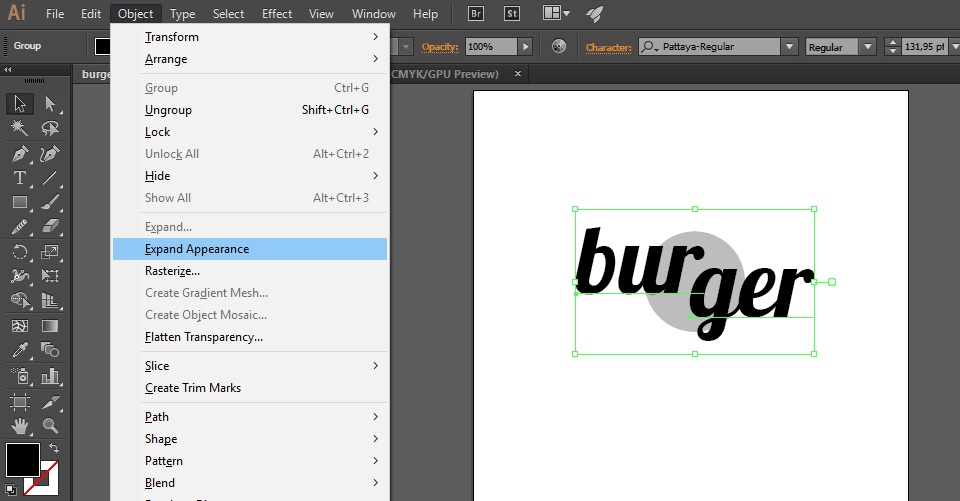Viewport: 960px width, 501px height.
Task: Select the Magic Wand tool
Action: point(20,128)
